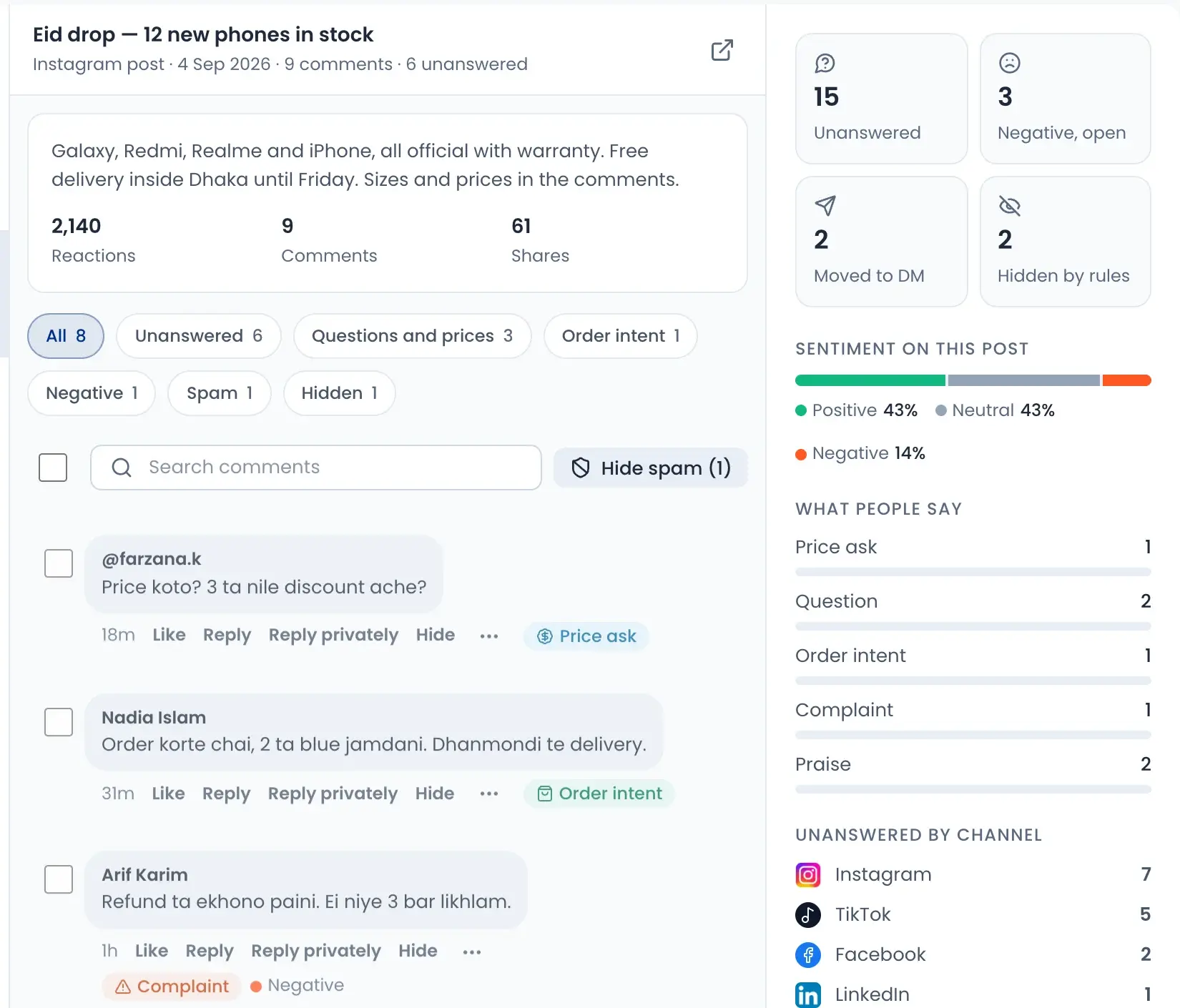Reply to the @farzana.k comment
The width and height of the screenshot is (1180, 1008).
tap(227, 635)
